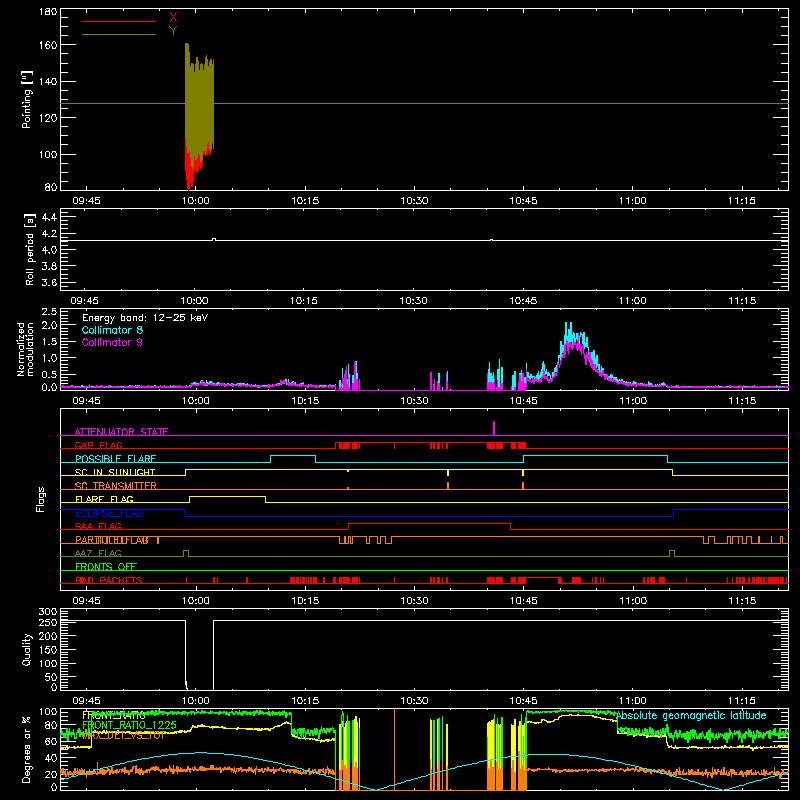The image size is (800, 800).
Task: Click 10:30 time label under Flags plot
Action: (414, 601)
